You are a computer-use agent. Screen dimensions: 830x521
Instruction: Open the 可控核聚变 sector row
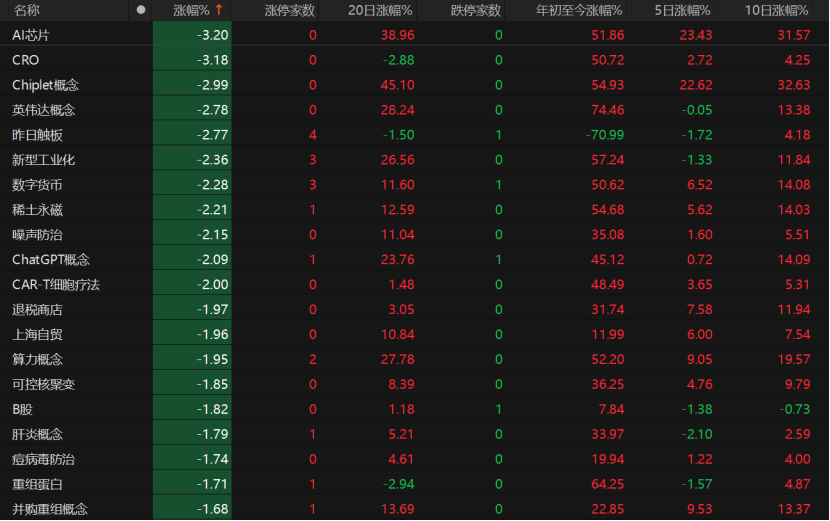(x=43, y=384)
